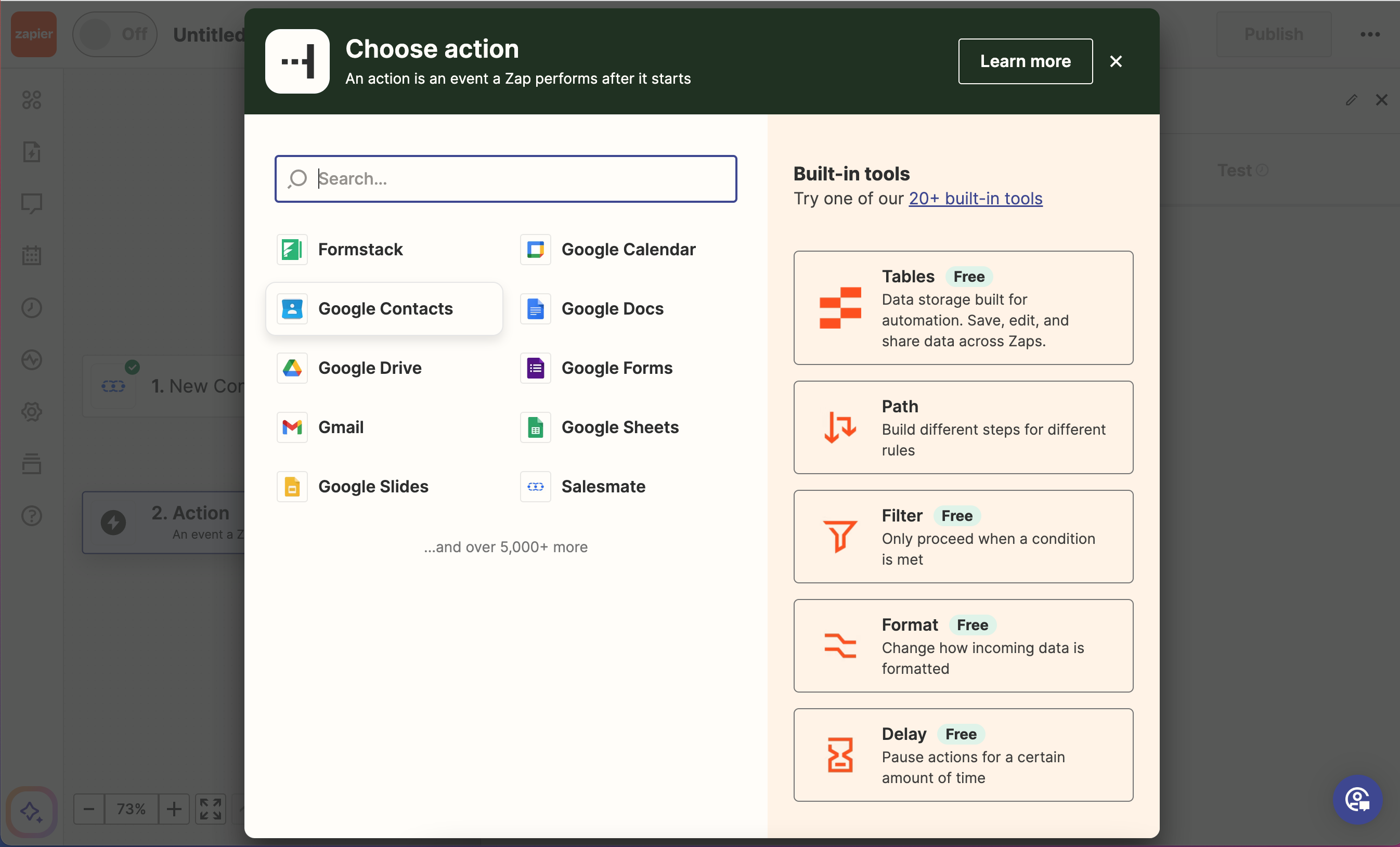The image size is (1400, 847).
Task: Open the help question mark icon
Action: [32, 516]
